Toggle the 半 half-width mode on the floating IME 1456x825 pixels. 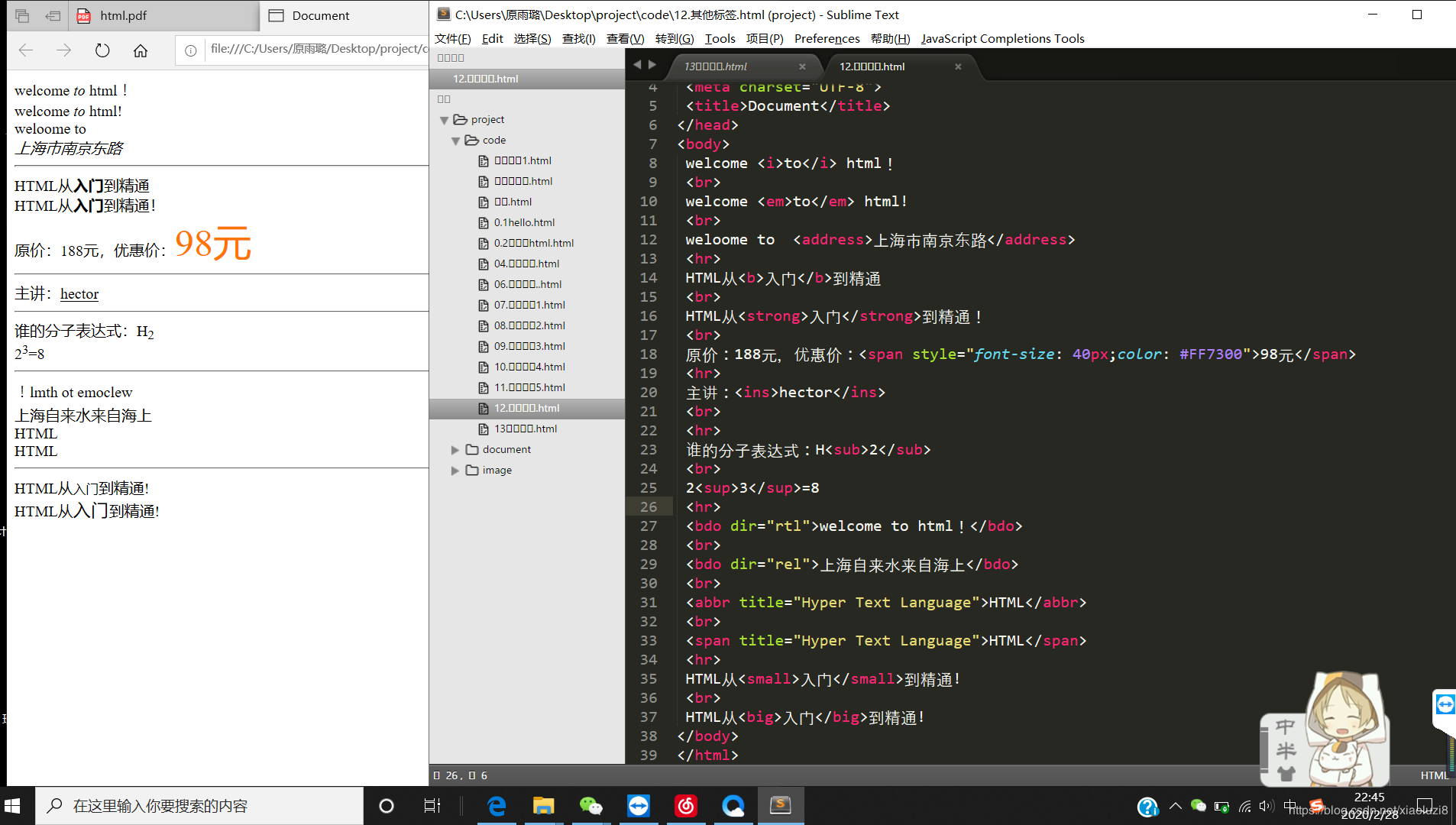click(1286, 750)
